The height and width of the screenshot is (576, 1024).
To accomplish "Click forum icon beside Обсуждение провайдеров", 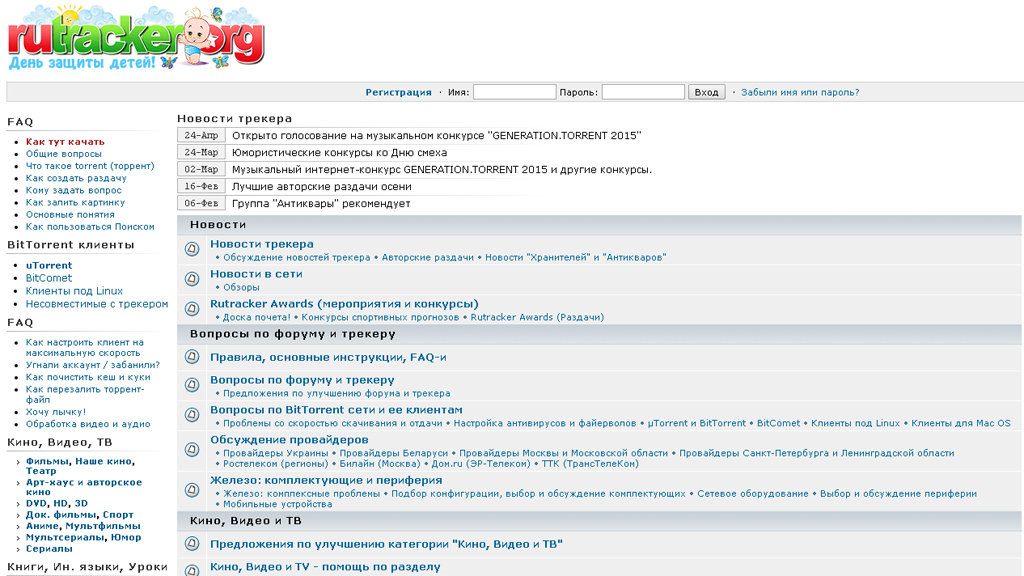I will pos(192,449).
